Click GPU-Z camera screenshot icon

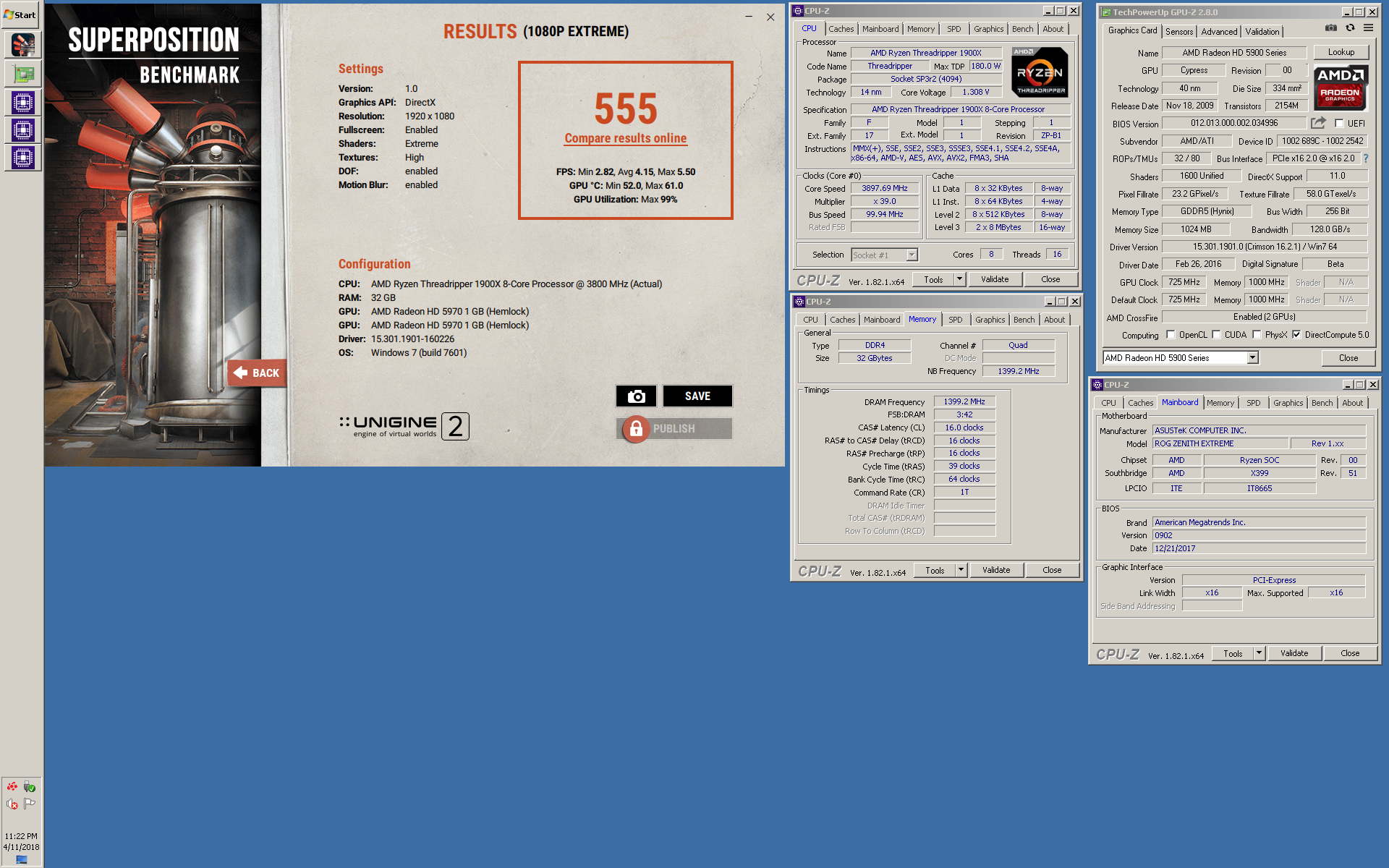click(x=1330, y=28)
